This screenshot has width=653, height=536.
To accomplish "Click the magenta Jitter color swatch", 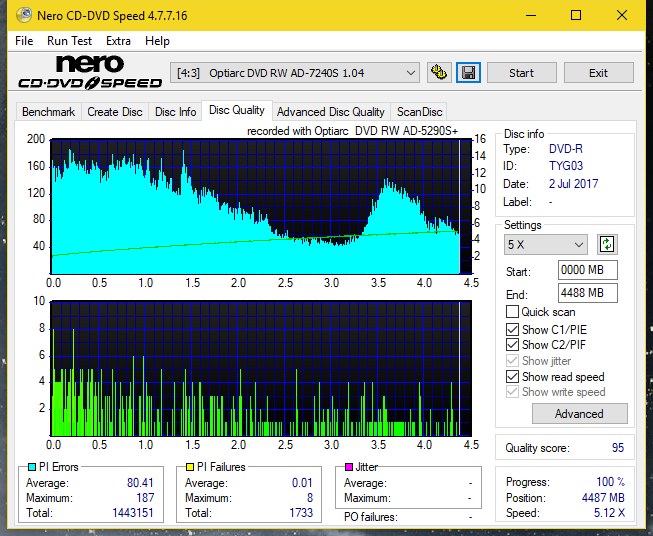I will 349,467.
